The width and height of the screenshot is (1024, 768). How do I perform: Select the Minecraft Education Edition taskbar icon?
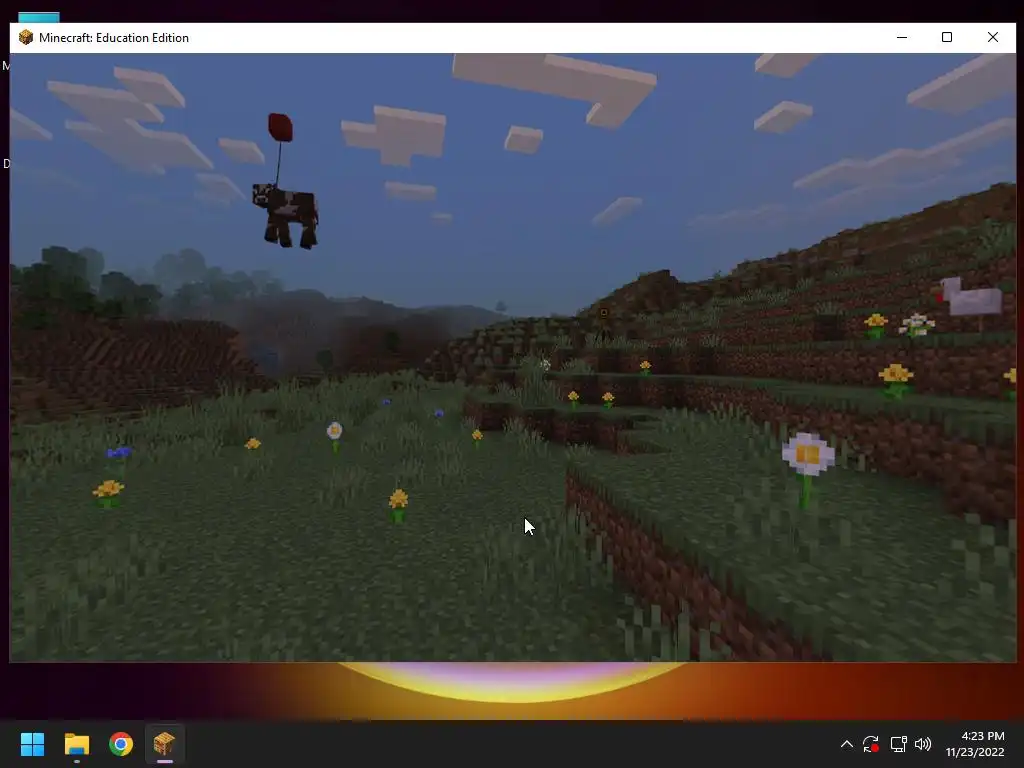coord(165,744)
